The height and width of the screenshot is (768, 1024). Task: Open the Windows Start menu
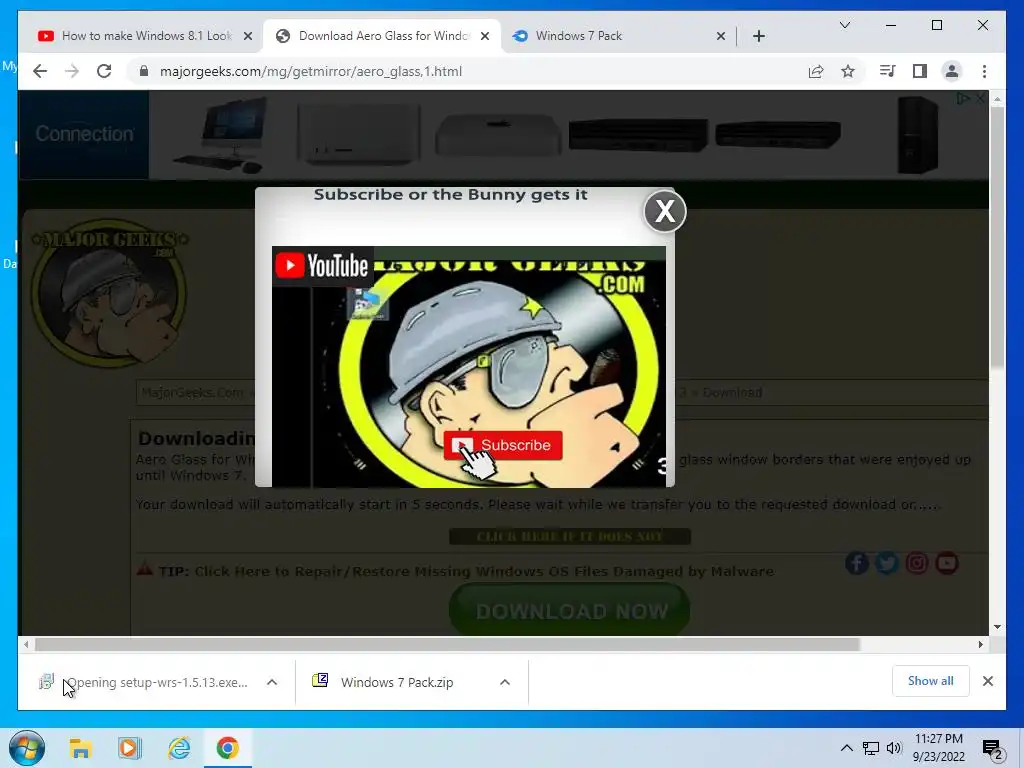pyautogui.click(x=27, y=748)
